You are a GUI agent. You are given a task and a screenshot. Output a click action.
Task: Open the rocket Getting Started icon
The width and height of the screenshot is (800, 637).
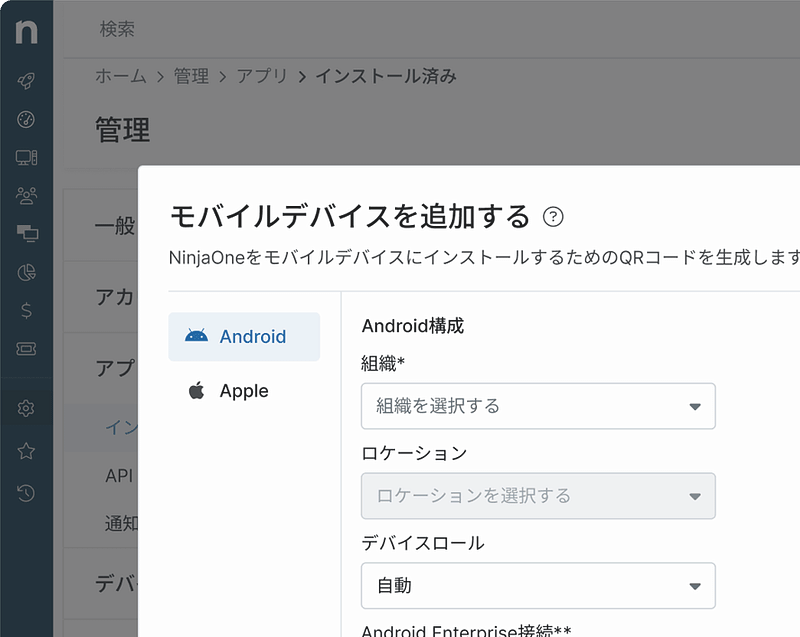26,81
